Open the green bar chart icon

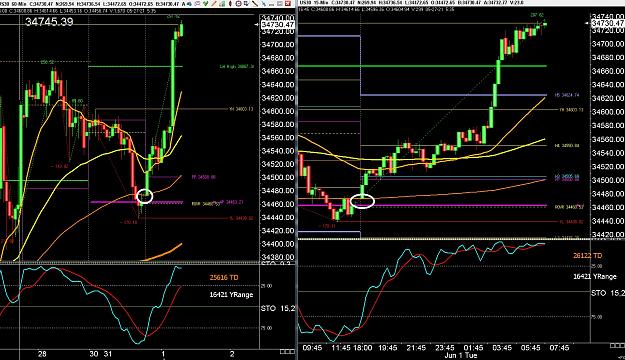[x=222, y=4]
